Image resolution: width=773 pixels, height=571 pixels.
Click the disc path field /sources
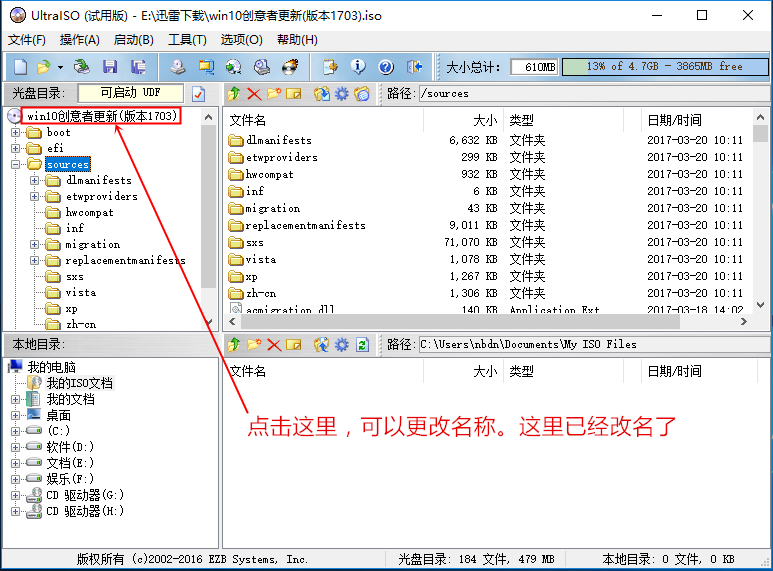(595, 93)
